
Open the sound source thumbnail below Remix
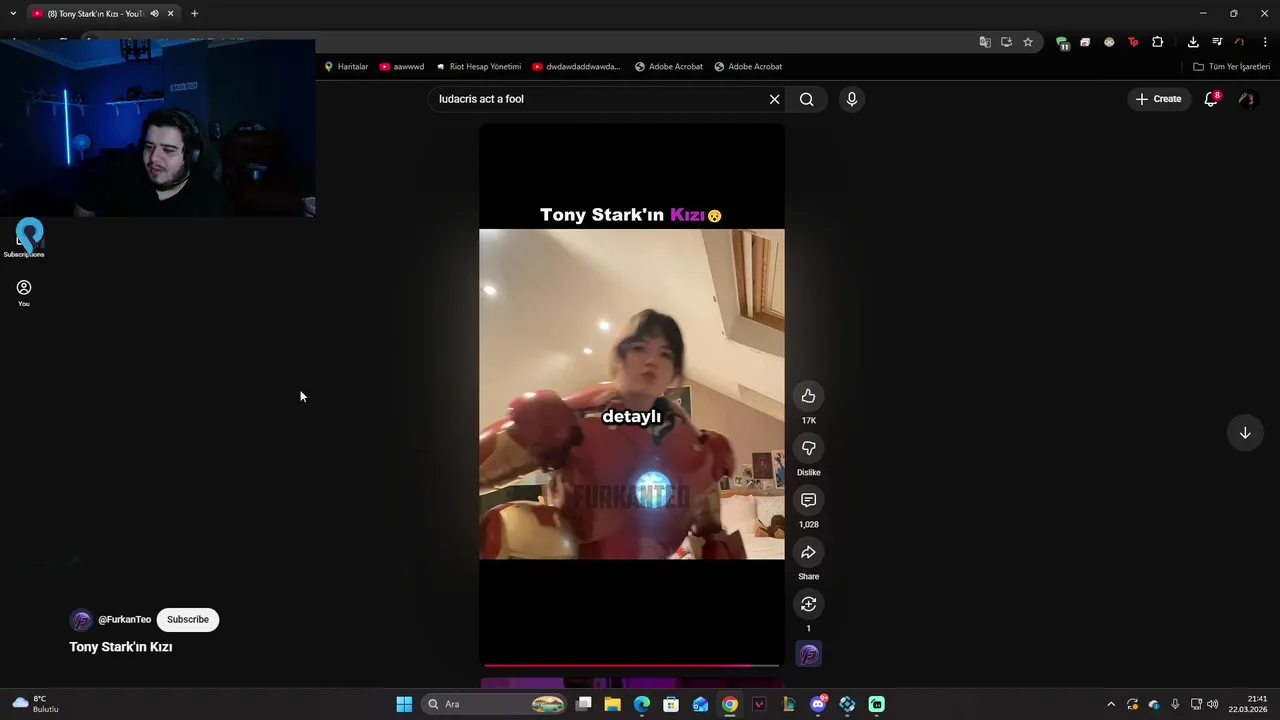809,654
